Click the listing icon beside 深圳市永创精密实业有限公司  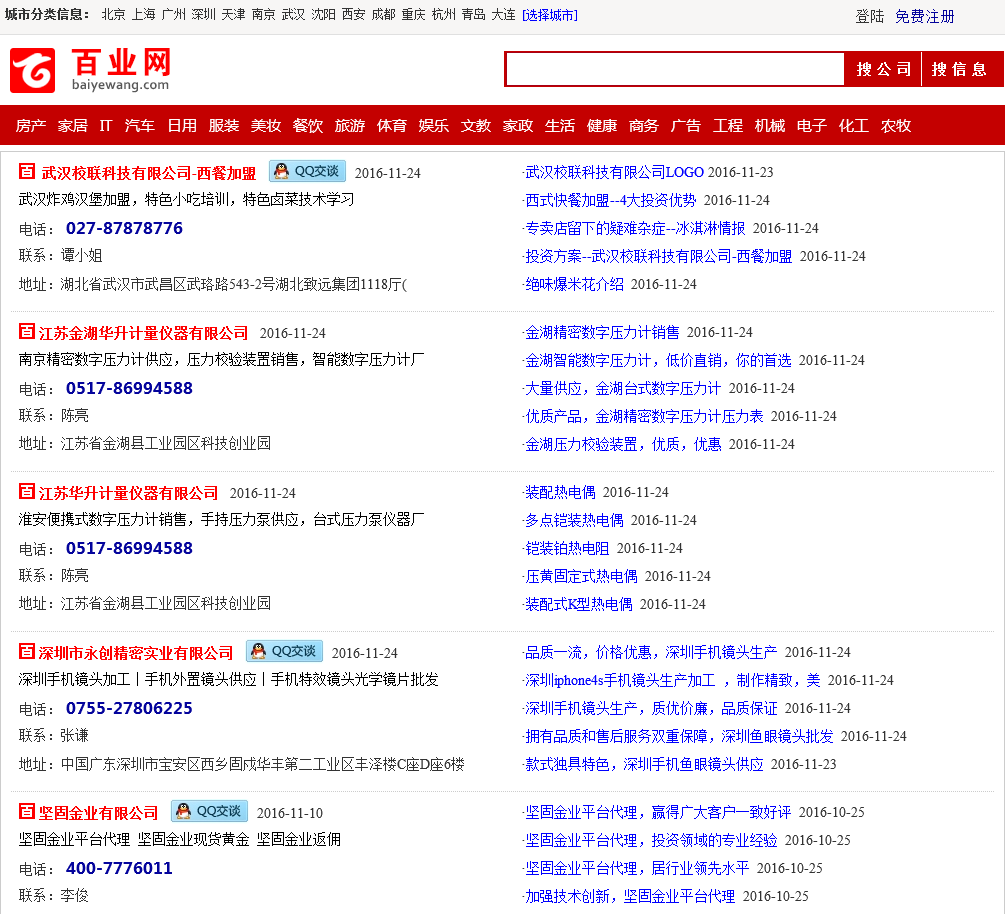pyautogui.click(x=27, y=651)
